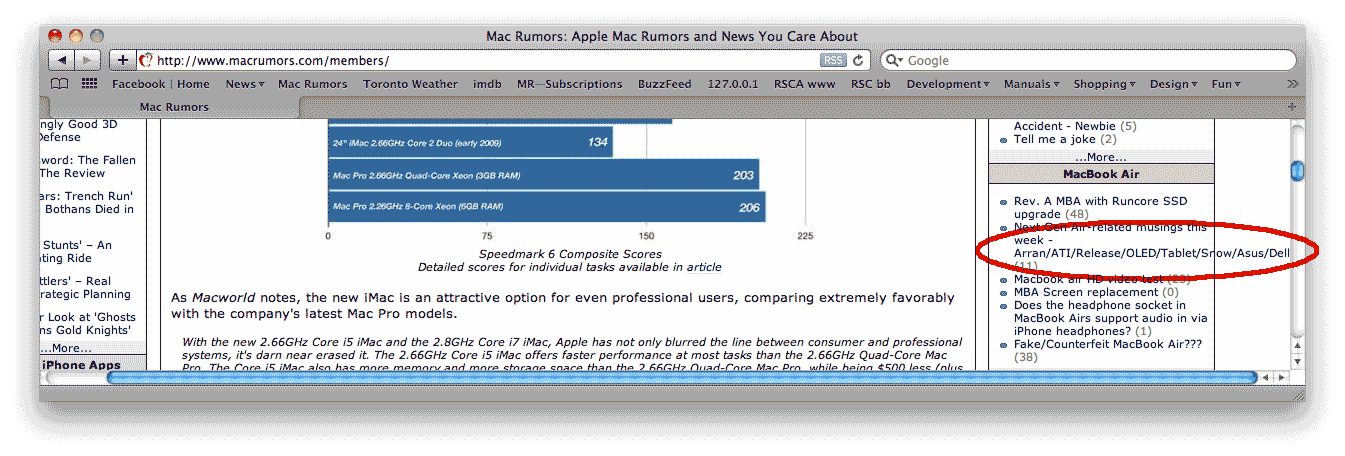Viewport: 1345px width, 456px height.
Task: Open the MacBook Air section header
Action: (x=1101, y=174)
